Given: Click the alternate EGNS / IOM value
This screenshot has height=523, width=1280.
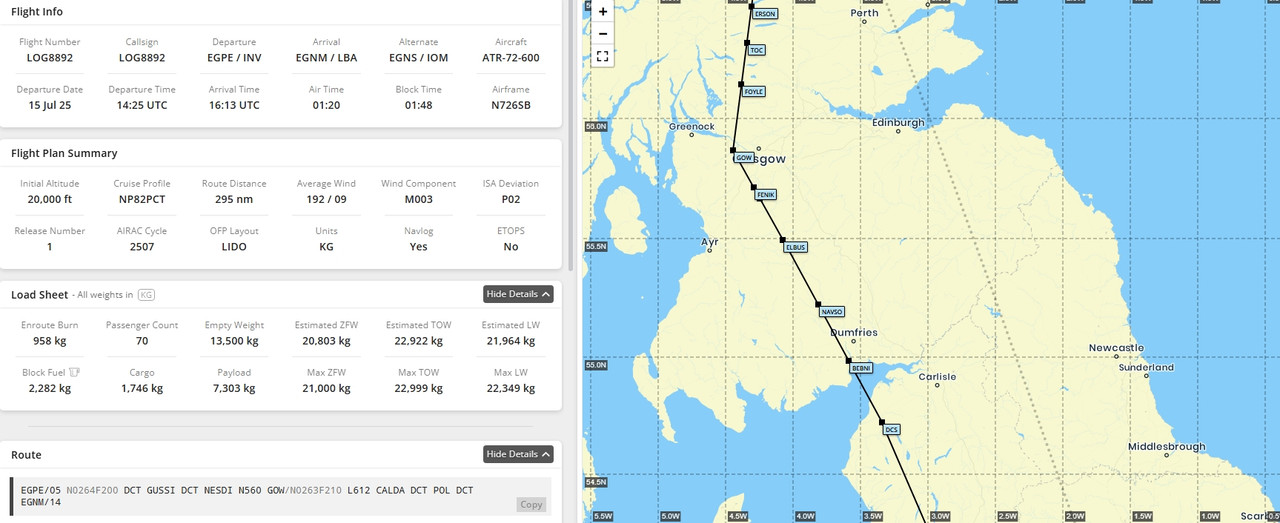Looking at the screenshot, I should [418, 58].
